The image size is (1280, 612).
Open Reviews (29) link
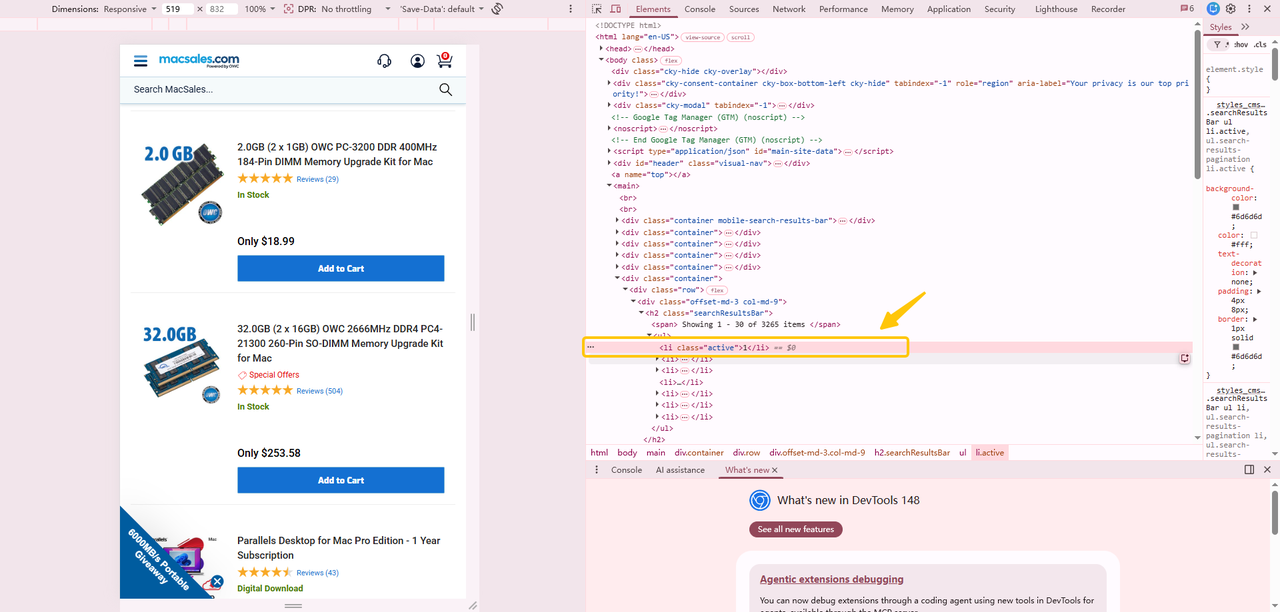(317, 179)
